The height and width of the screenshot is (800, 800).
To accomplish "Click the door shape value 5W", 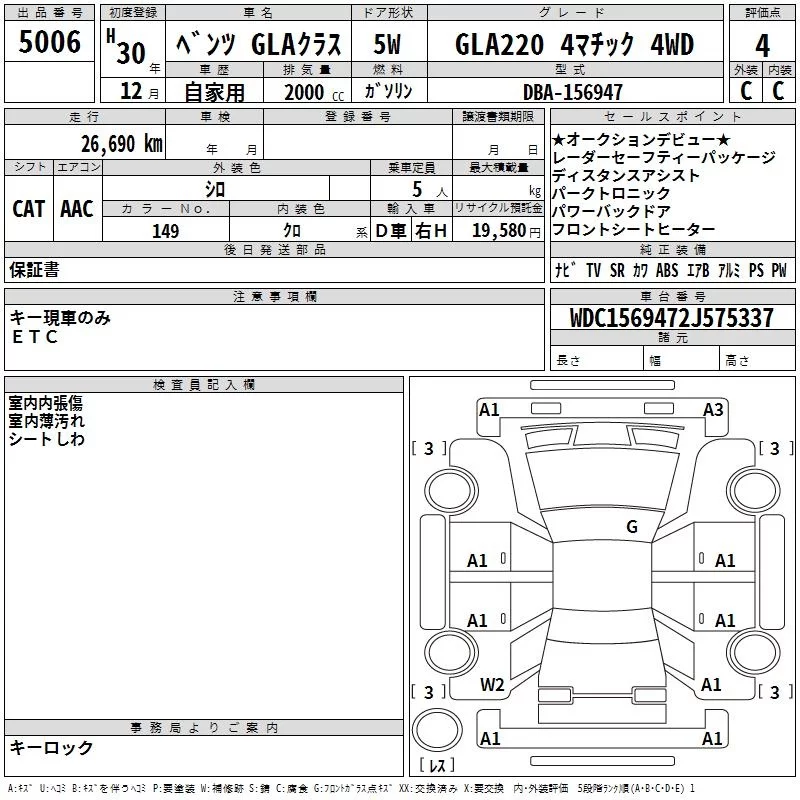I will [x=387, y=44].
